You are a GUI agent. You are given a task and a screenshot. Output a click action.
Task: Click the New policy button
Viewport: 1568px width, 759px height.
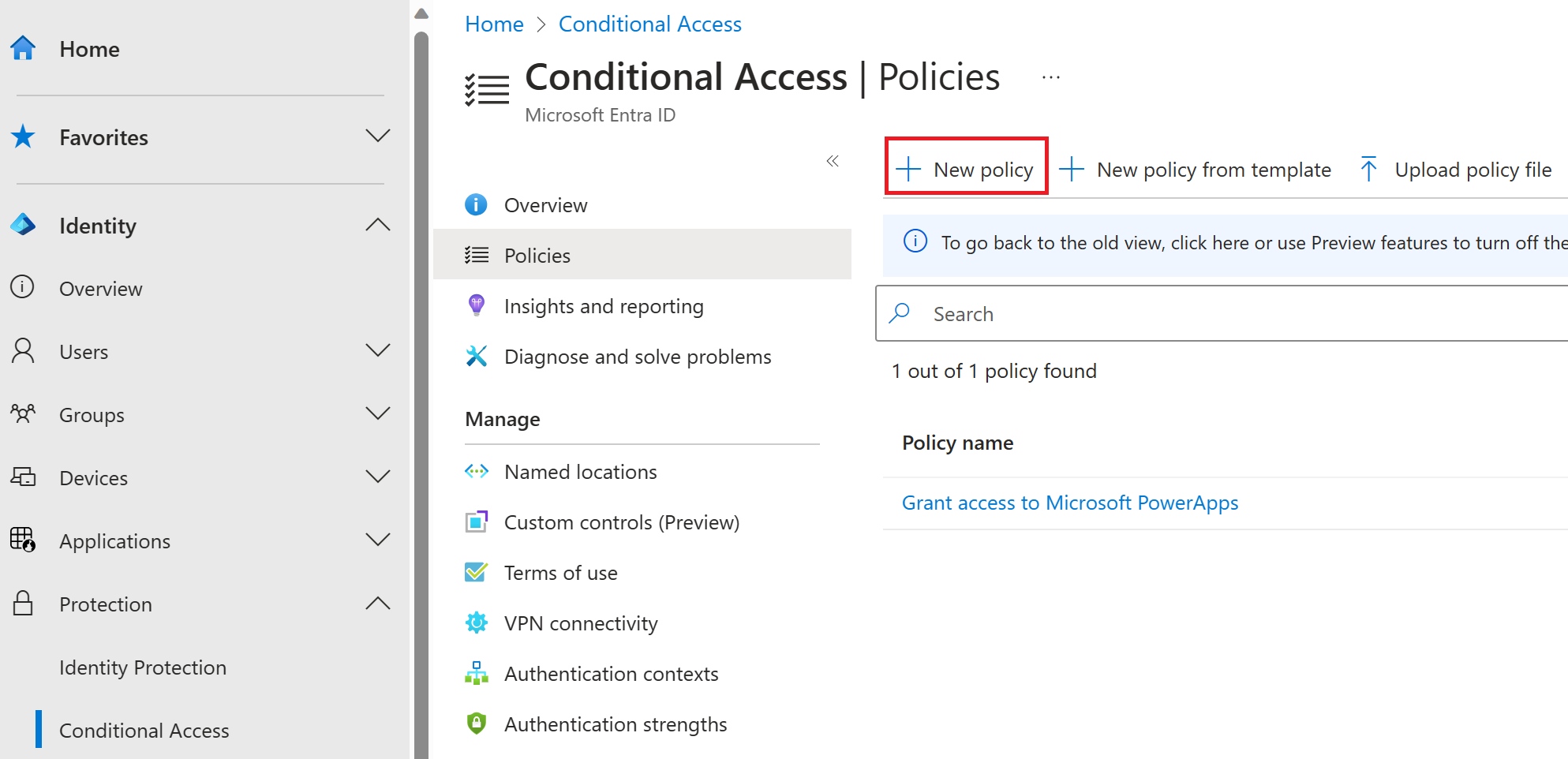(x=966, y=169)
